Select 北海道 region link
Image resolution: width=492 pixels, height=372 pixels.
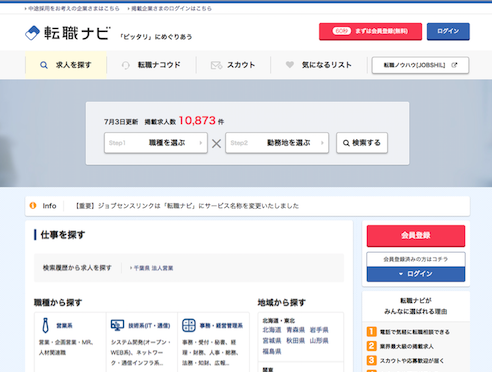[272, 330]
